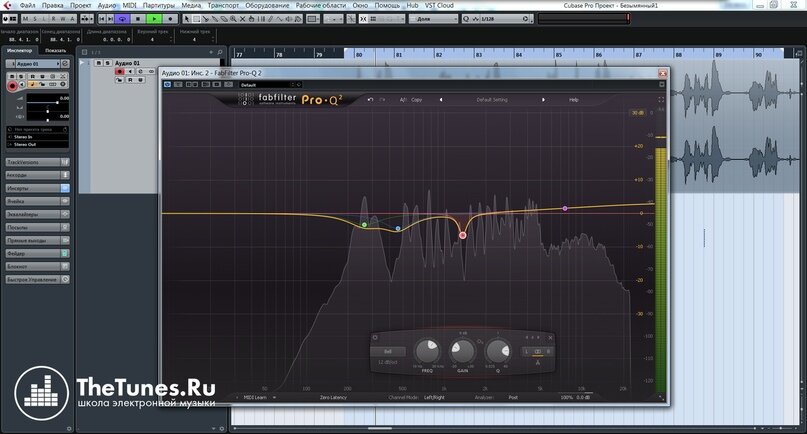Select the Mute X tool
Image resolution: width=807 pixels, height=434 pixels.
(242, 19)
